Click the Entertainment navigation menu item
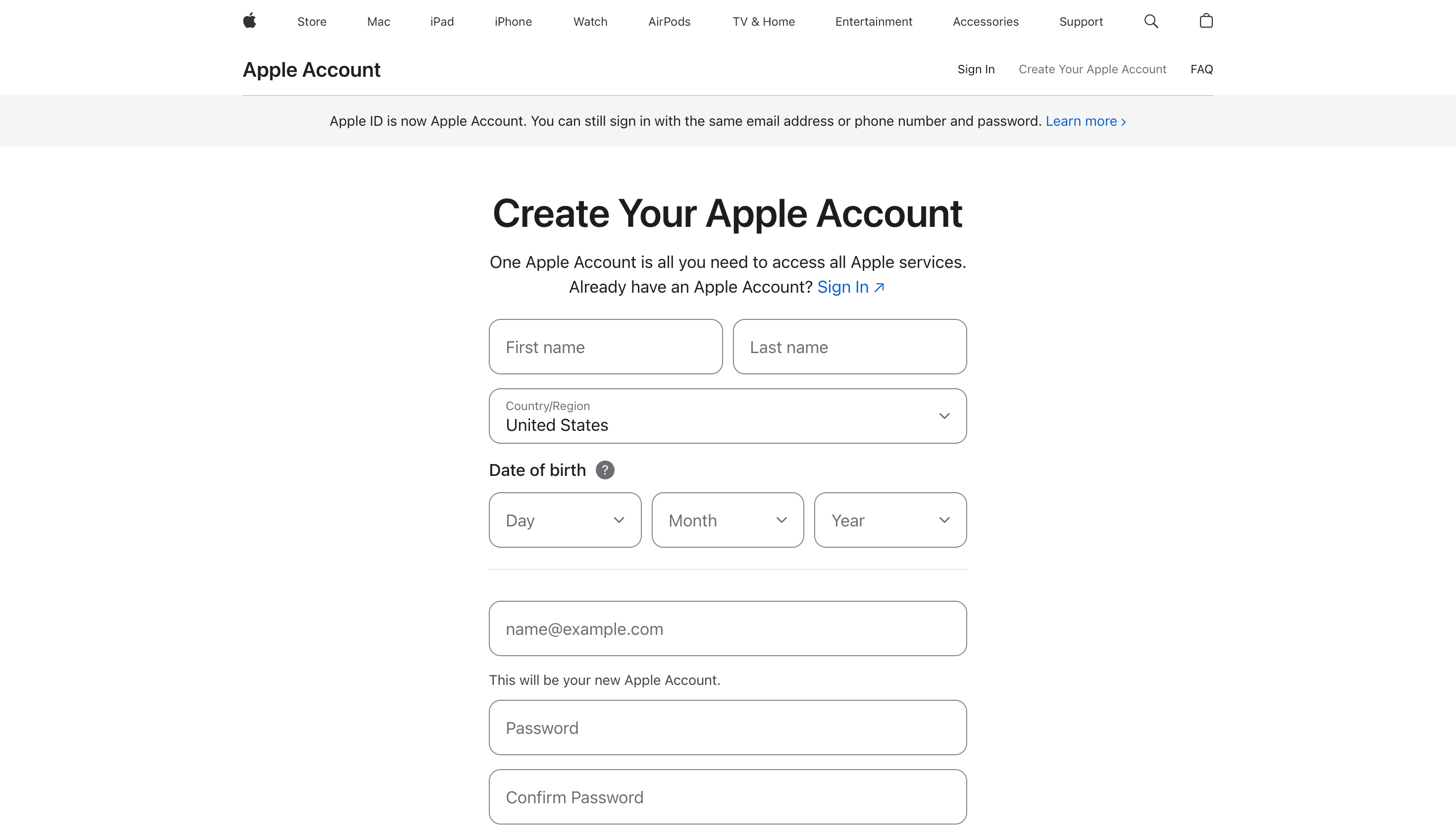 (x=874, y=22)
